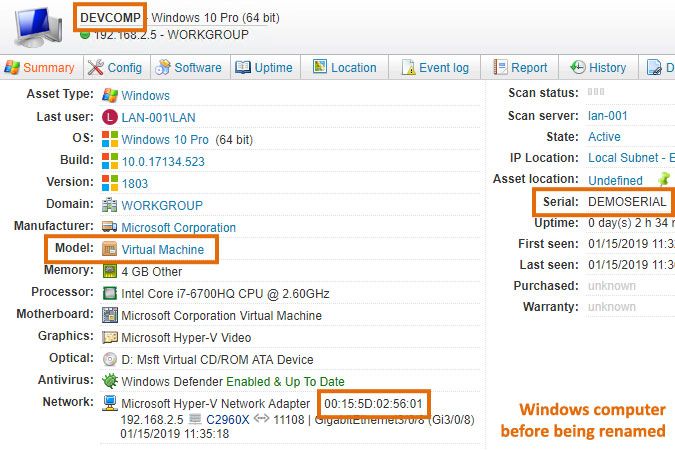Image resolution: width=675 pixels, height=450 pixels.
Task: Click the MAC address 00:15:5D:02:56:01
Action: click(x=375, y=403)
